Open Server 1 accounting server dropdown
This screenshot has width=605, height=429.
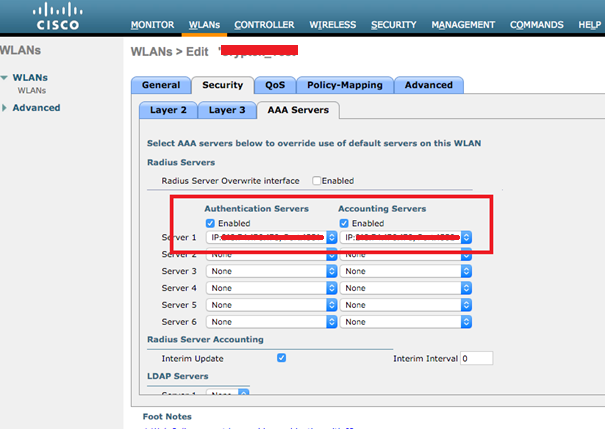[407, 238]
